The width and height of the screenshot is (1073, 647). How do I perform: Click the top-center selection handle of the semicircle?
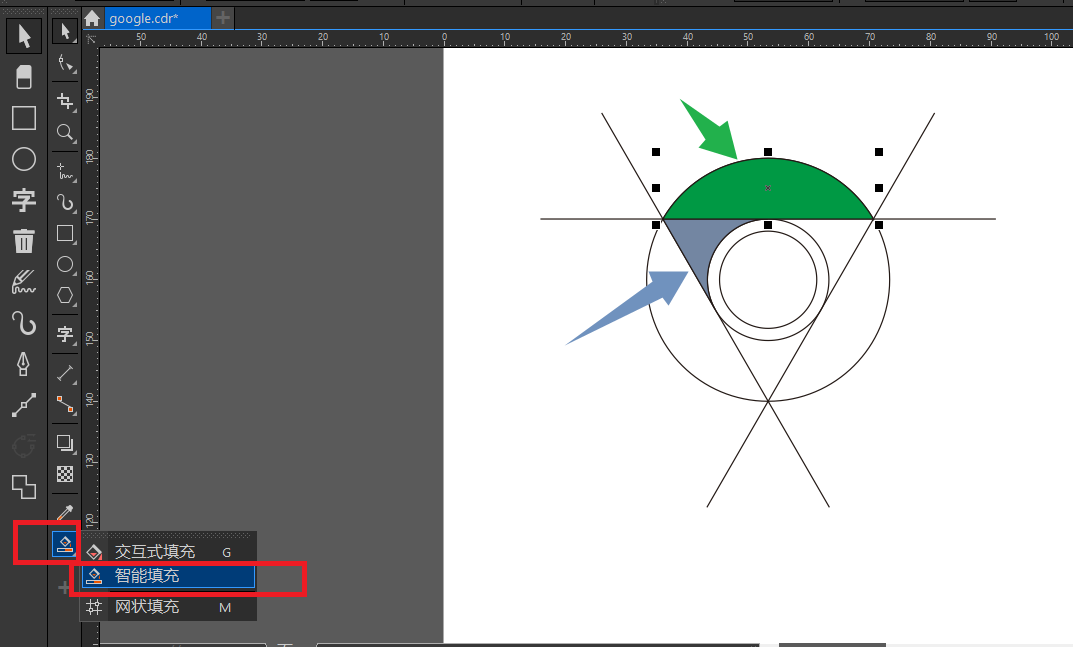coord(768,152)
